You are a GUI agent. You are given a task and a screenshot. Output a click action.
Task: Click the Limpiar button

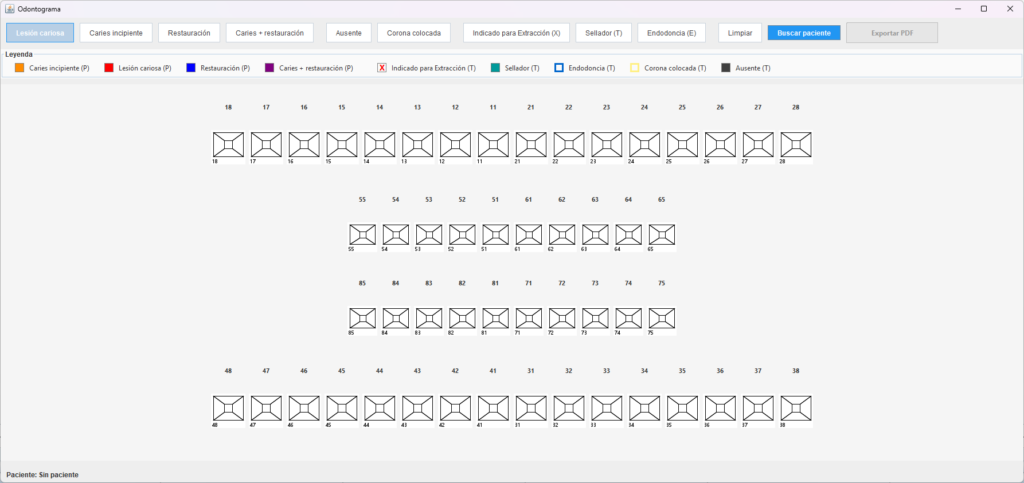(740, 33)
